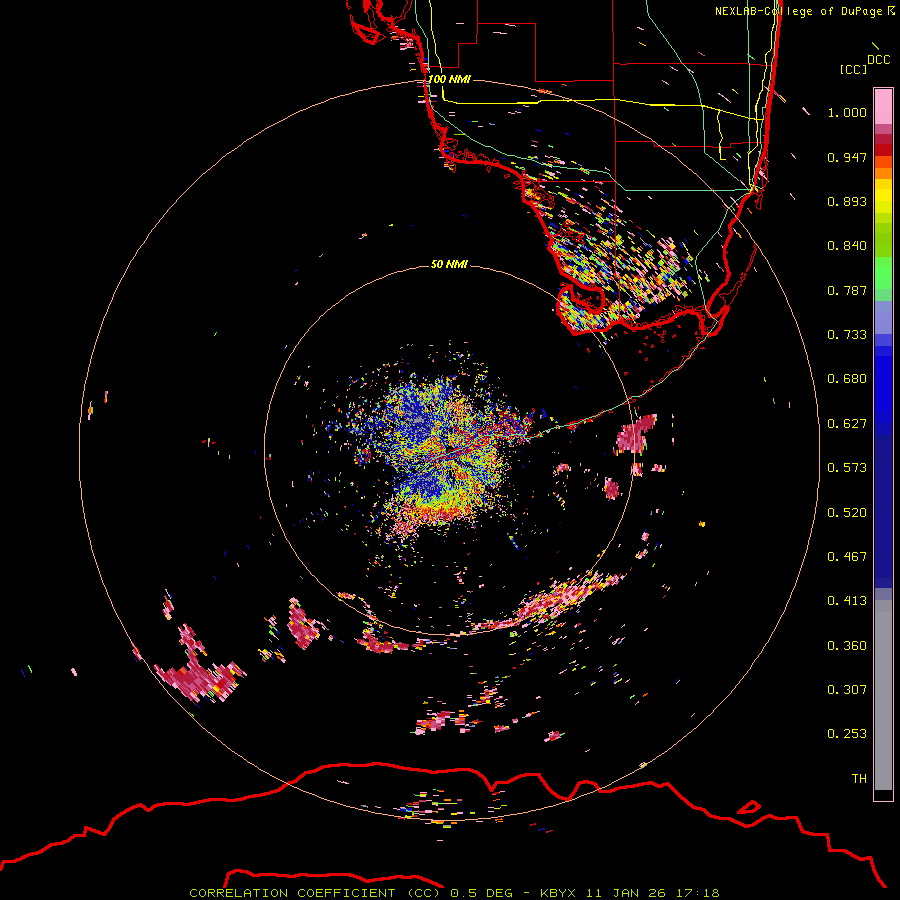The image size is (900, 900).
Task: Click the 0.893 scale value
Action: pos(847,201)
